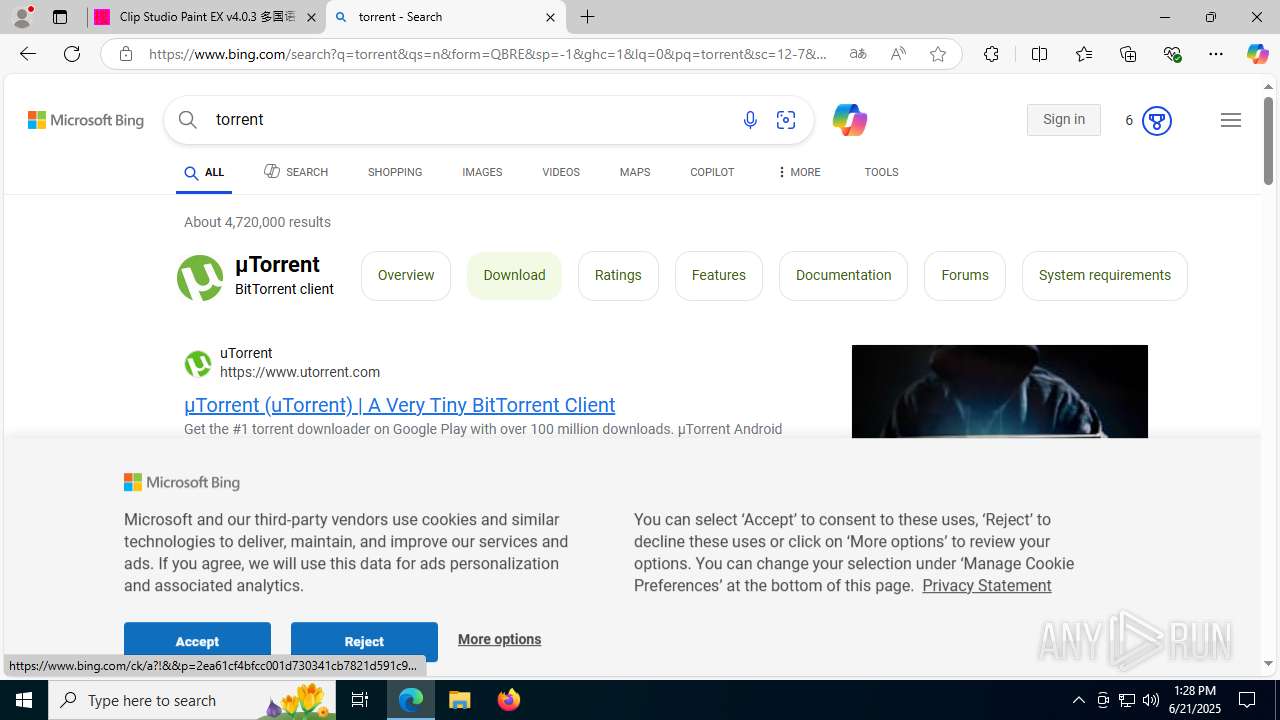Launch Firefox from the taskbar

tap(509, 700)
